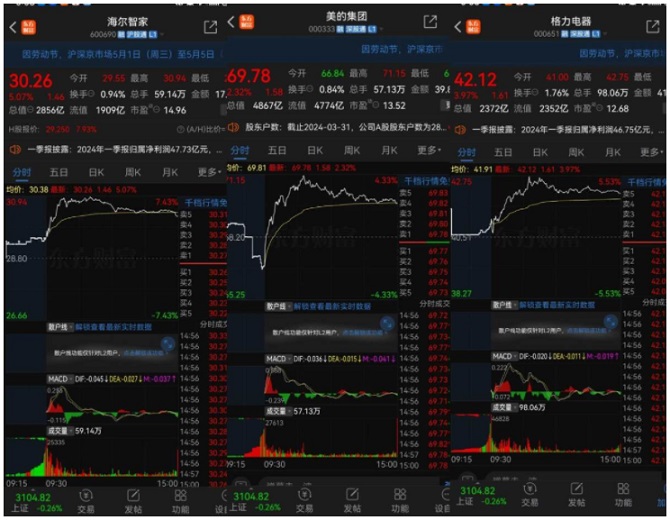The width and height of the screenshot is (670, 520).
Task: Open 千档行情 label in 海尔智家 order book
Action: pos(205,203)
